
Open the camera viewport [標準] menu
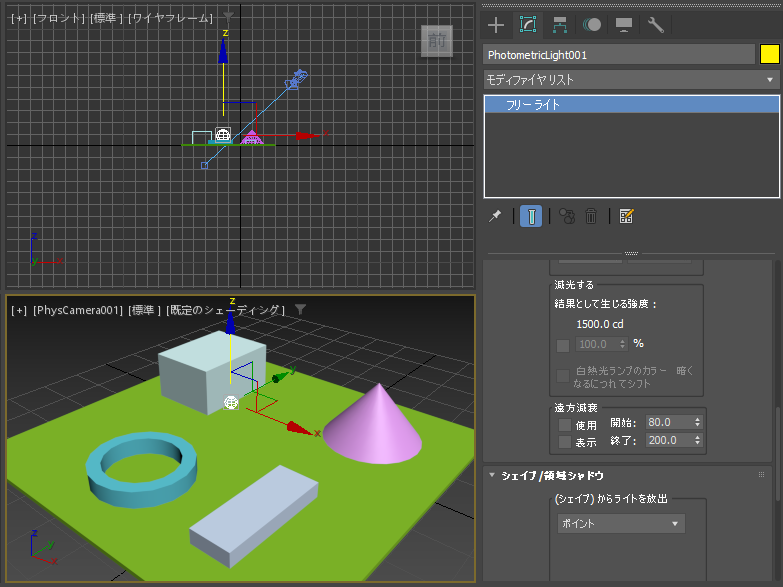144,310
